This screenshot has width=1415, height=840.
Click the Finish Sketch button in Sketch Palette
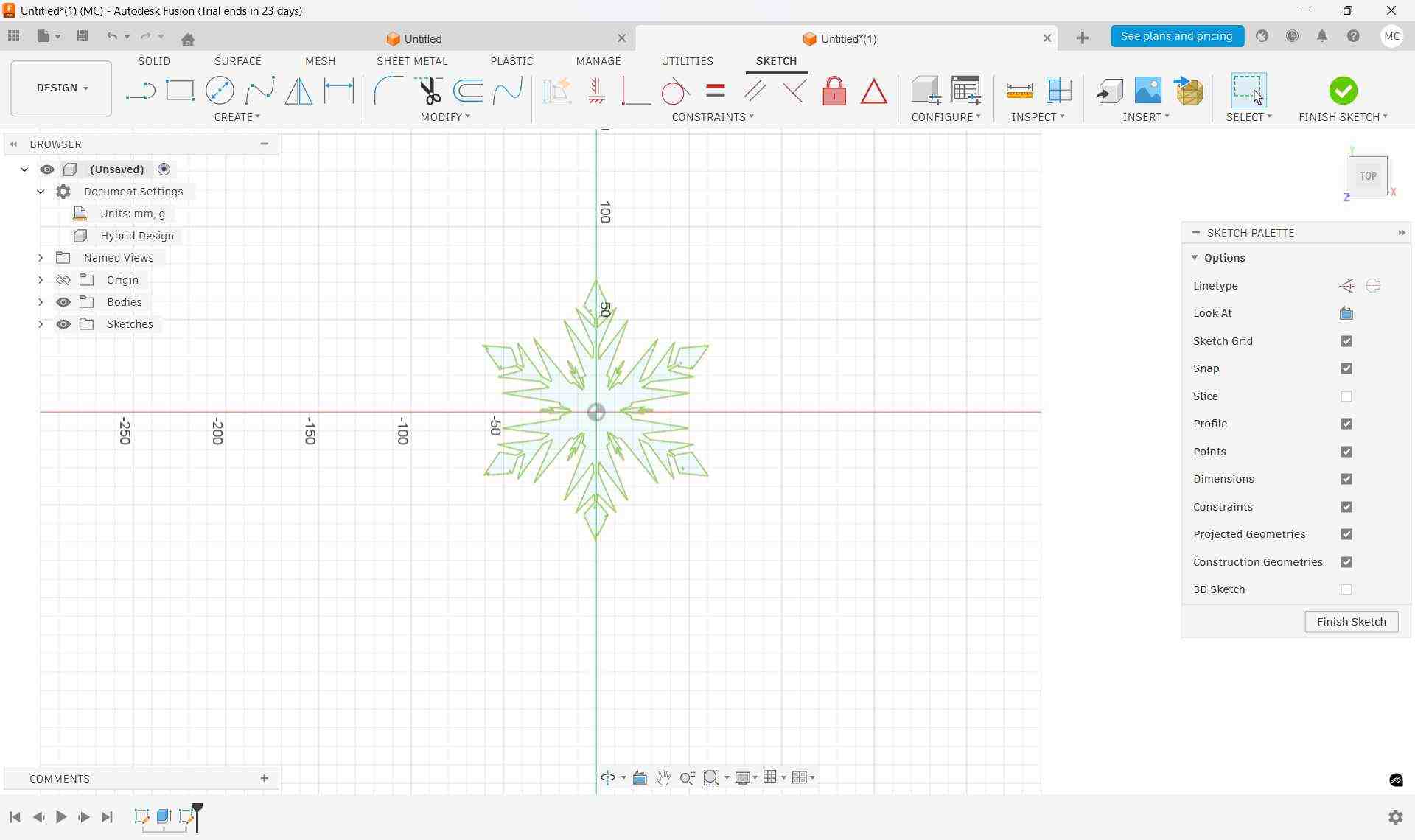pos(1351,621)
